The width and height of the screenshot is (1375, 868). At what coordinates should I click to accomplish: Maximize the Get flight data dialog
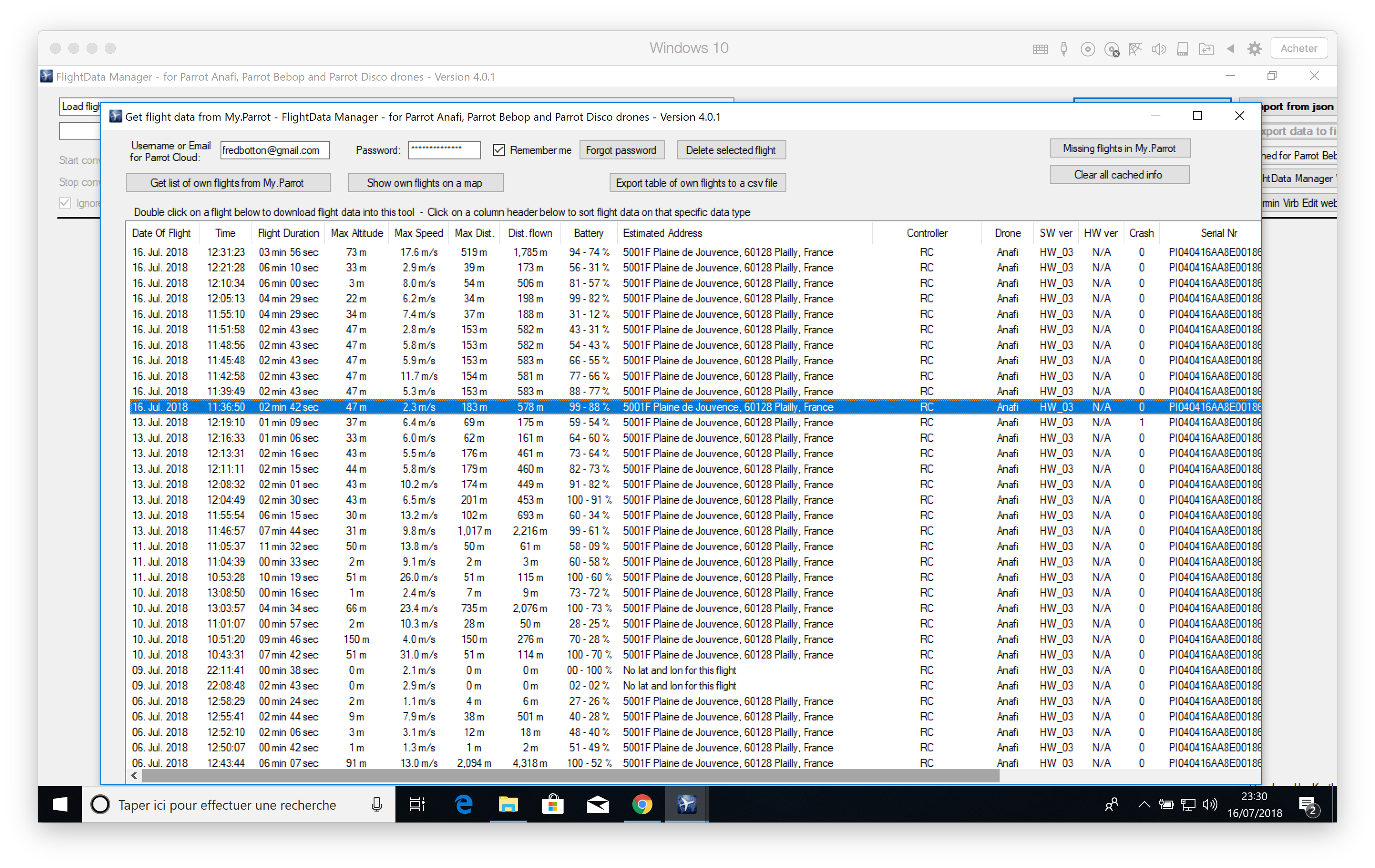(1197, 117)
